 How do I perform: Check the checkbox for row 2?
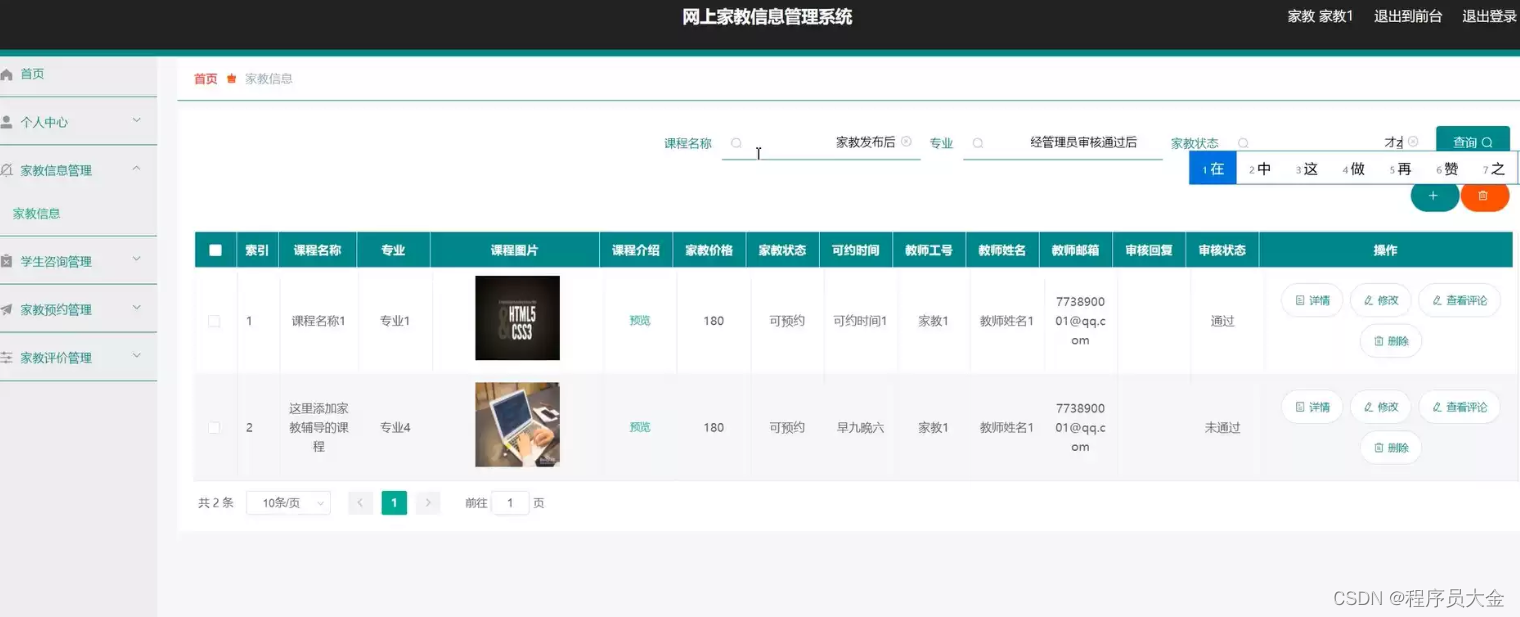(x=214, y=424)
